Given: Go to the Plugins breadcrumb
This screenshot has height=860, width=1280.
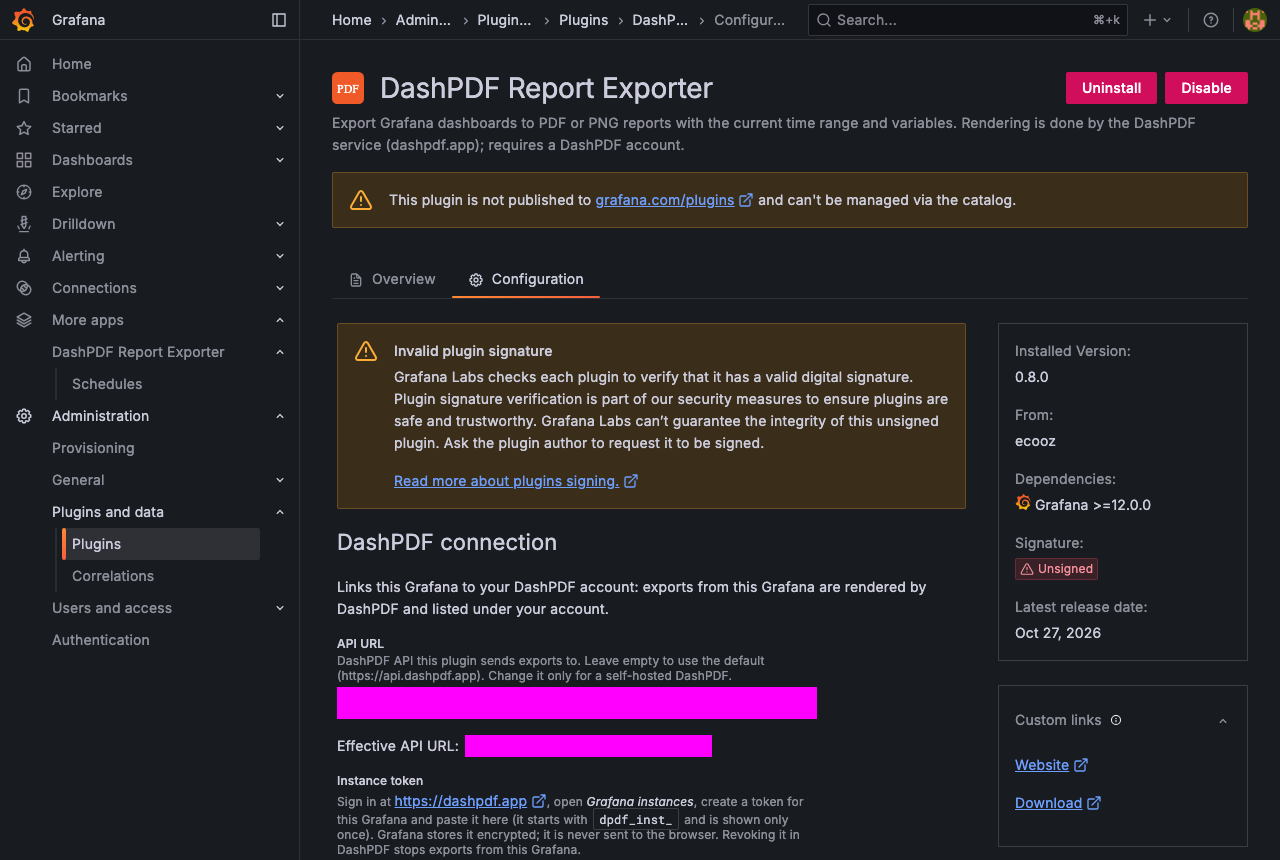Looking at the screenshot, I should [584, 20].
